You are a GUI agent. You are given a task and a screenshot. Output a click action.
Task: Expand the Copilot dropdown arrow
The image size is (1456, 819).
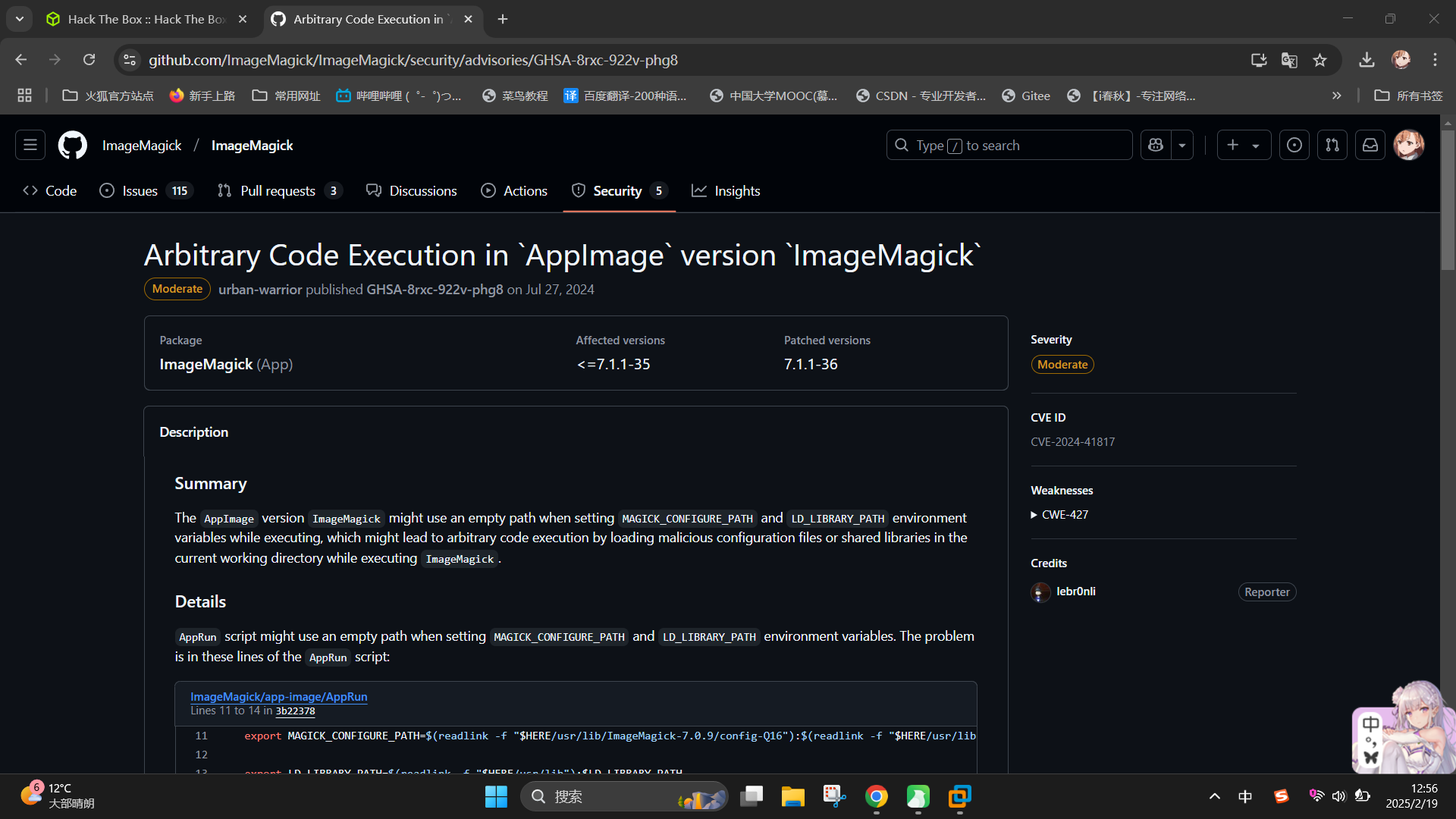pos(1182,145)
